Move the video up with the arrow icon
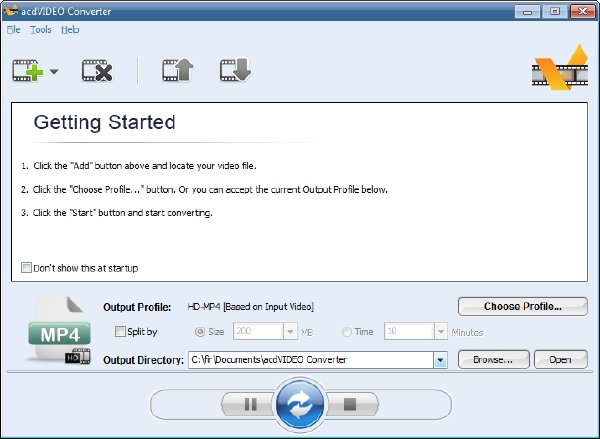This screenshot has height=439, width=600. point(178,70)
